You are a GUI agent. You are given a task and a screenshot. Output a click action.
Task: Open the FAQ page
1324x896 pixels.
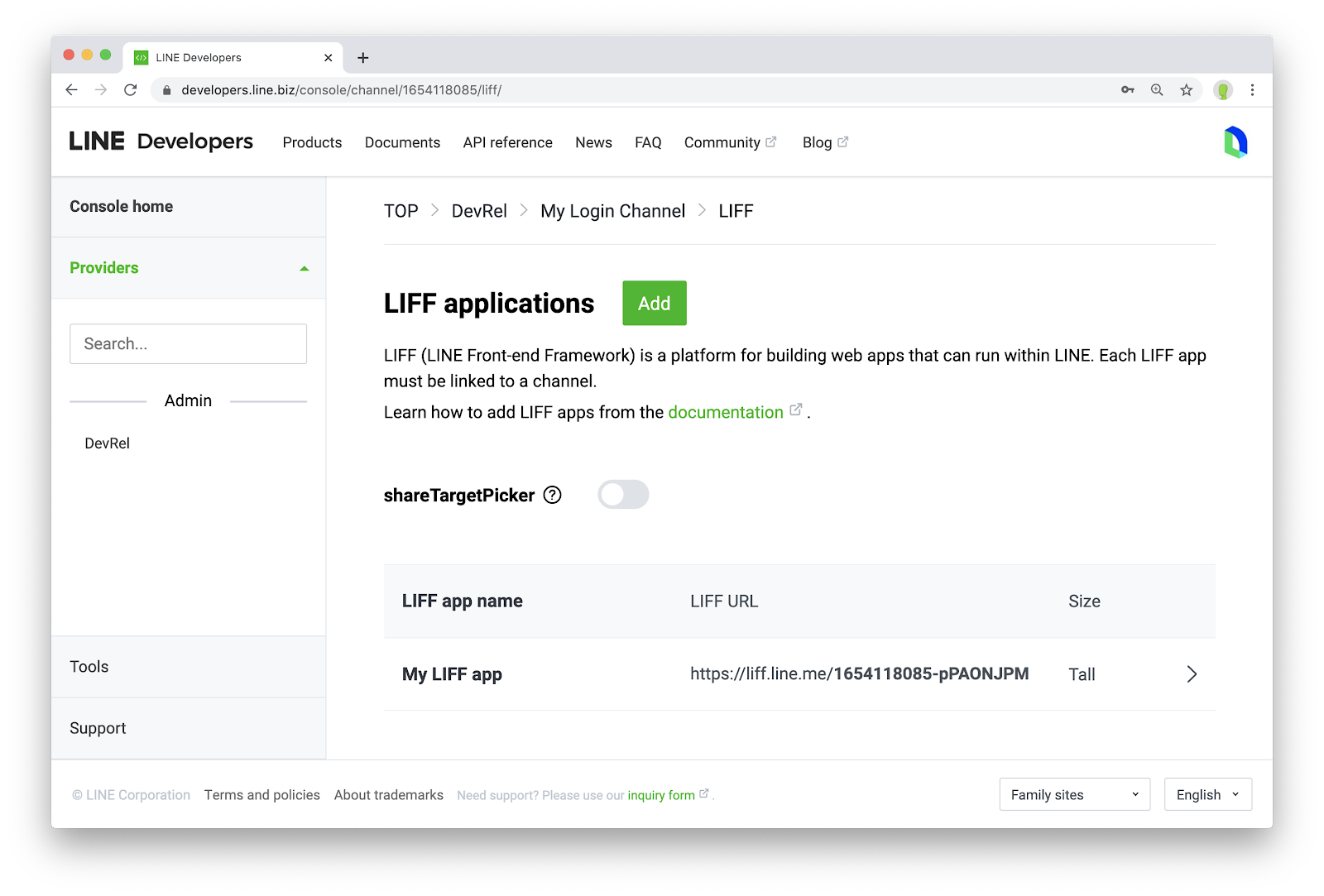click(x=648, y=142)
